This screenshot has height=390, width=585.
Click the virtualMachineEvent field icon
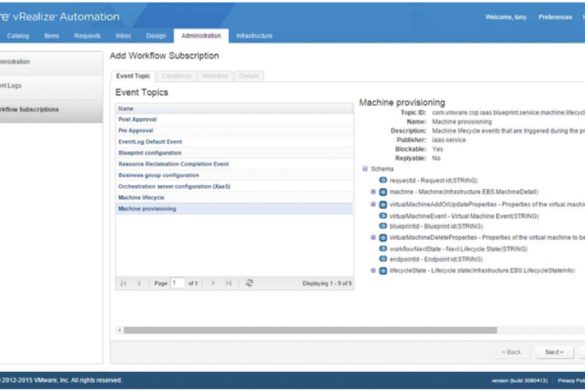click(x=383, y=216)
